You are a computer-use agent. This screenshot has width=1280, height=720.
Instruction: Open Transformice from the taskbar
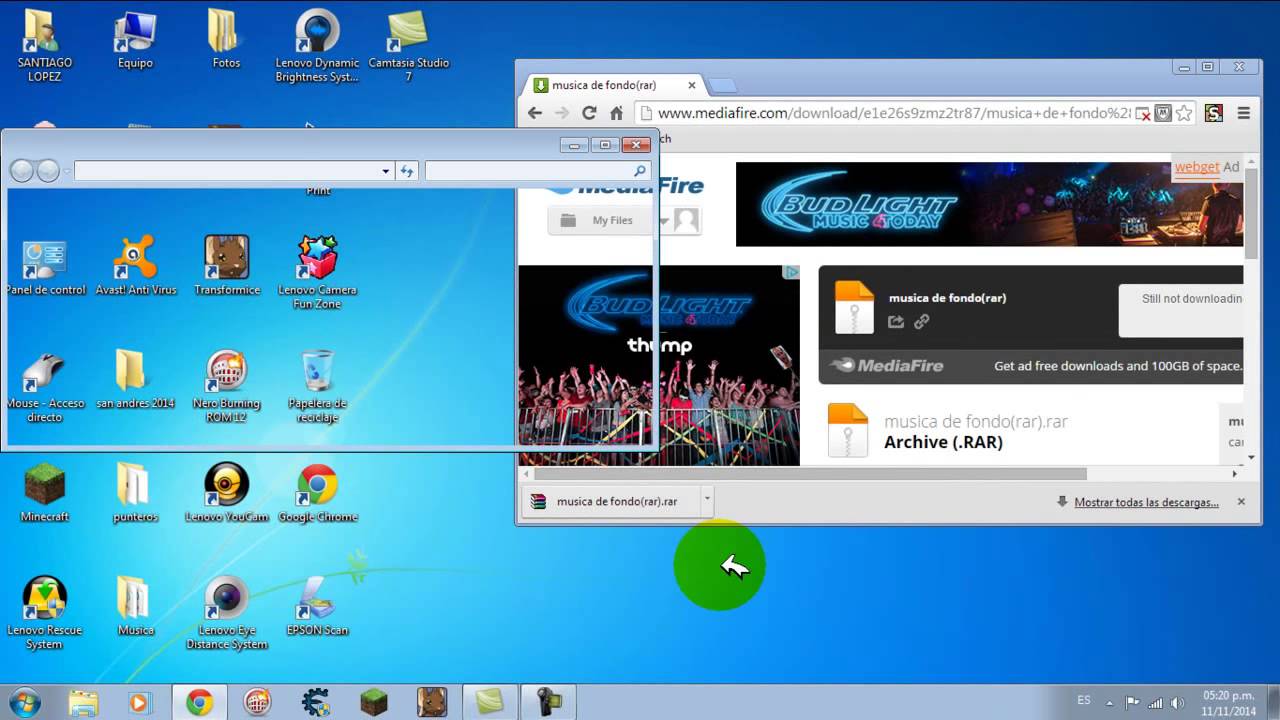[432, 702]
